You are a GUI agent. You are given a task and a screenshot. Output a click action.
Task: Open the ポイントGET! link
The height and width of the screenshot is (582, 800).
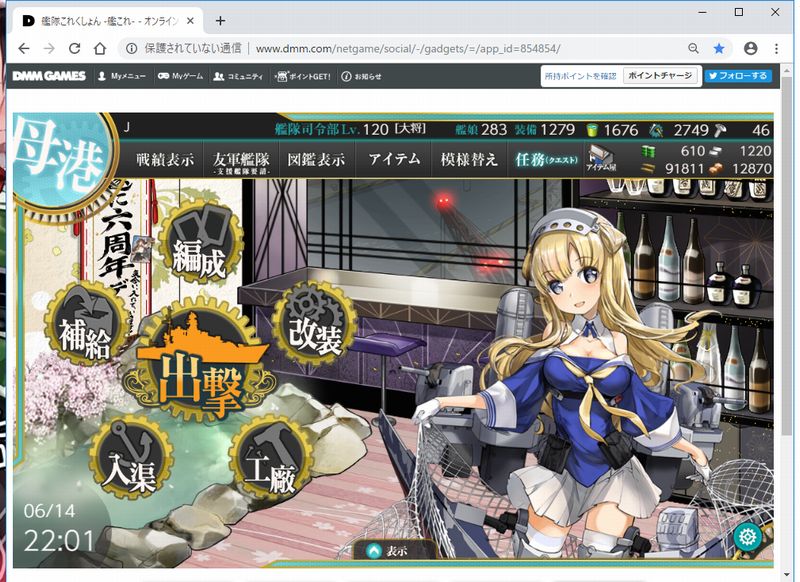click(303, 77)
